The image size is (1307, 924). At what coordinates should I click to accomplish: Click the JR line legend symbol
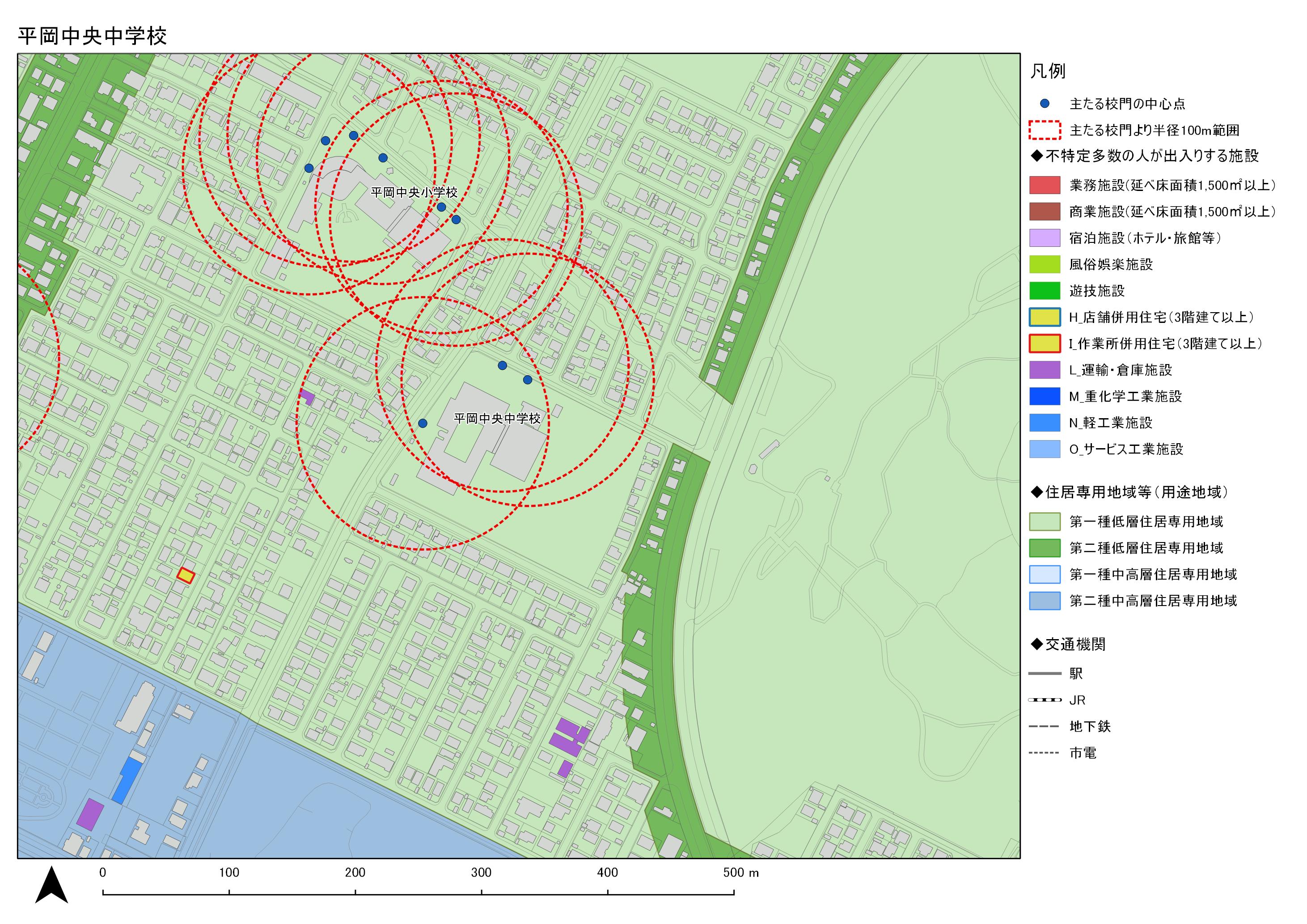pos(1045,699)
